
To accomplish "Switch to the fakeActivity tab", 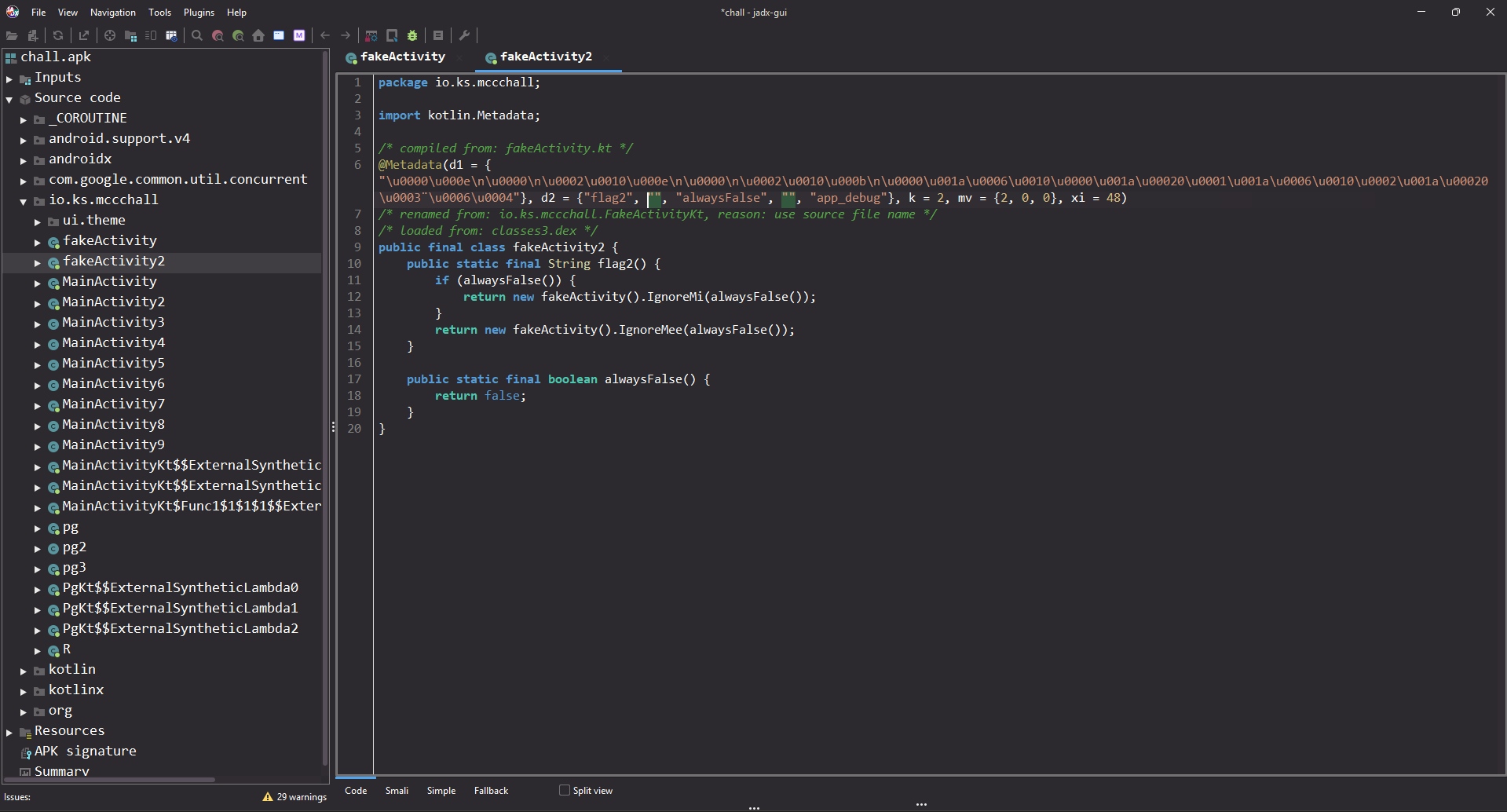I will [402, 57].
